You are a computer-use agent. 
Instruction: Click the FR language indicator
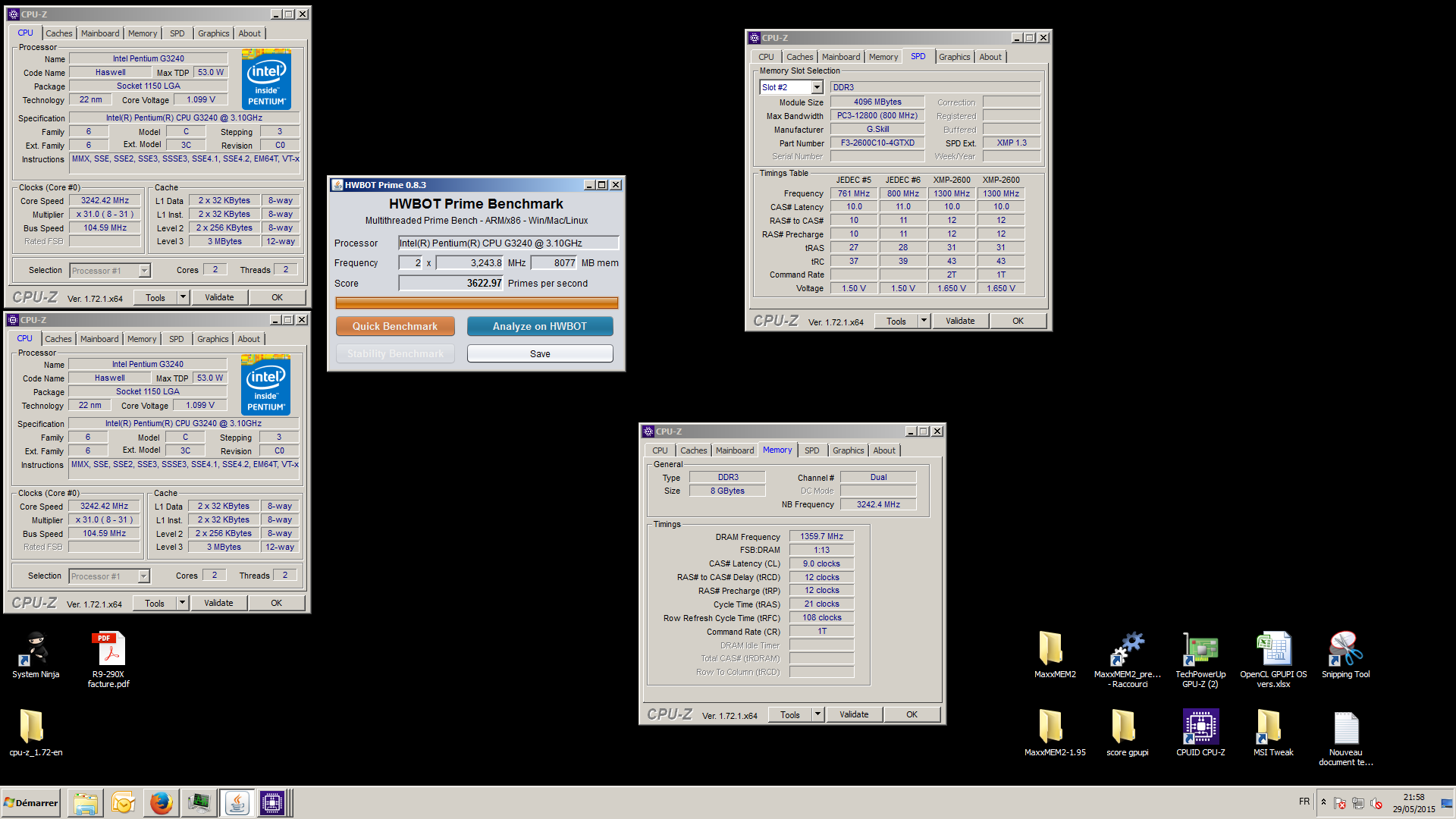click(x=1304, y=802)
